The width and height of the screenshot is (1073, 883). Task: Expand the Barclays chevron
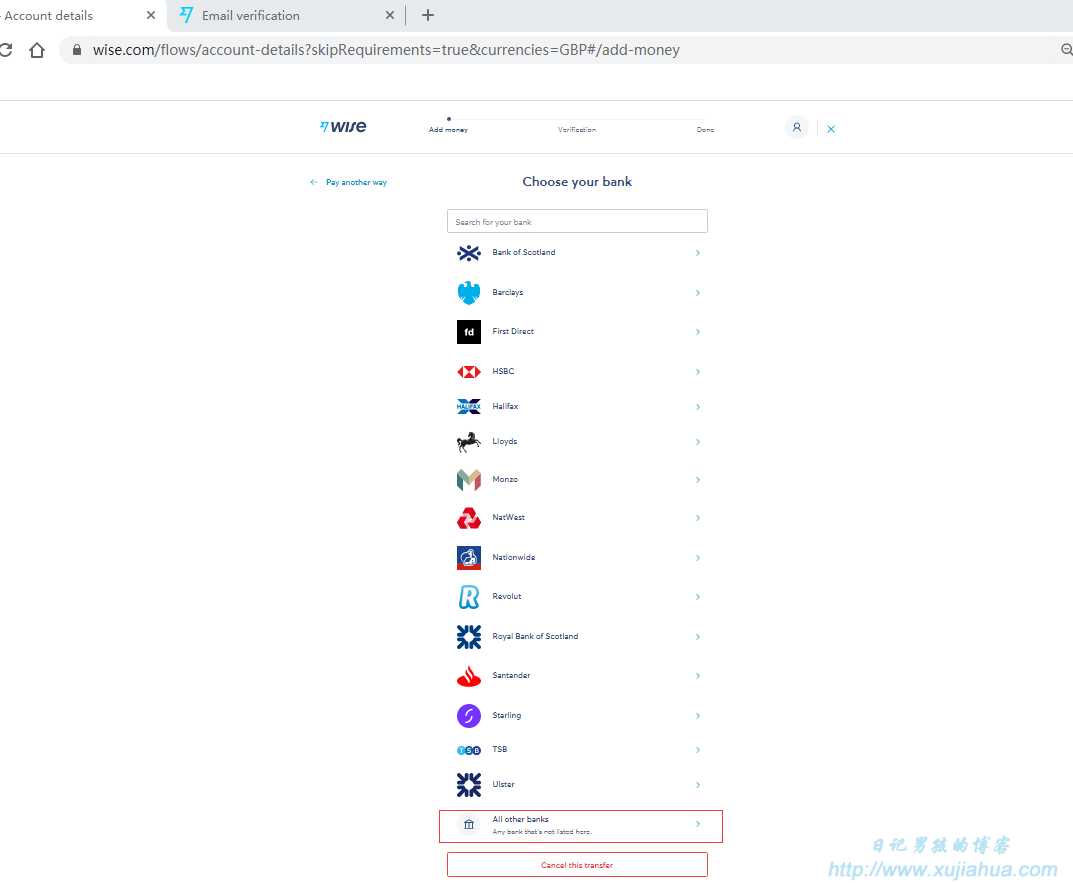698,293
